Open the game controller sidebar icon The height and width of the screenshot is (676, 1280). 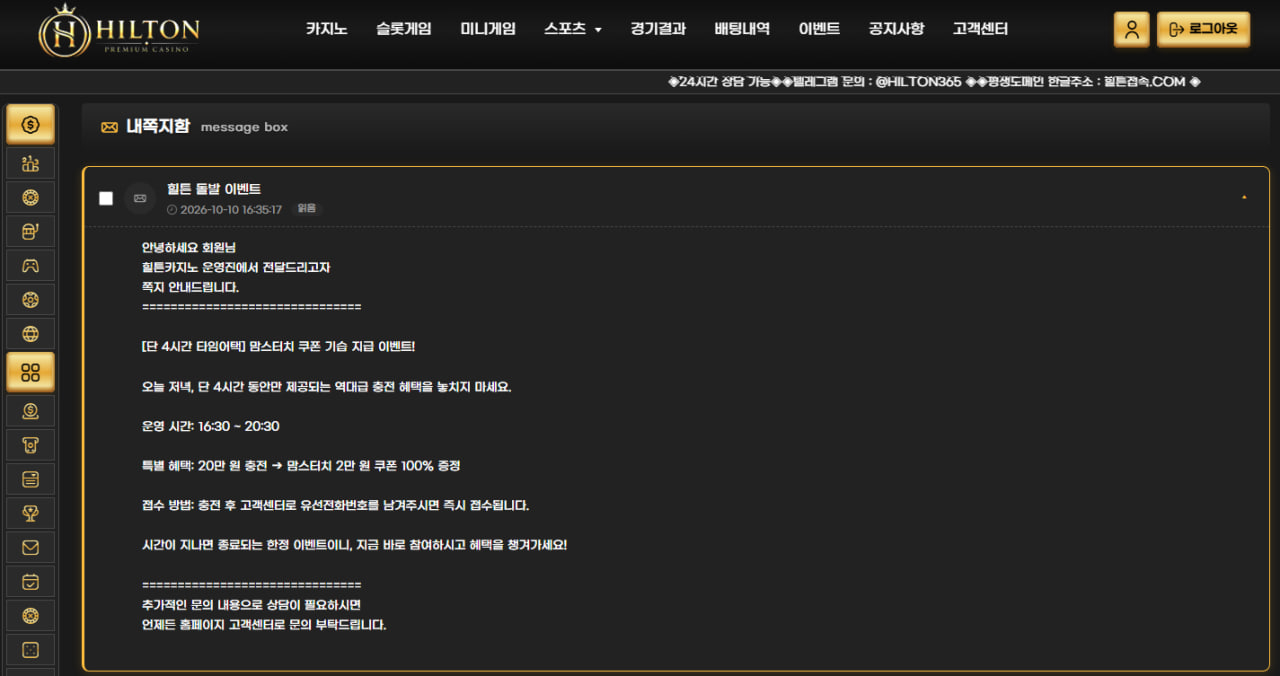tap(30, 265)
